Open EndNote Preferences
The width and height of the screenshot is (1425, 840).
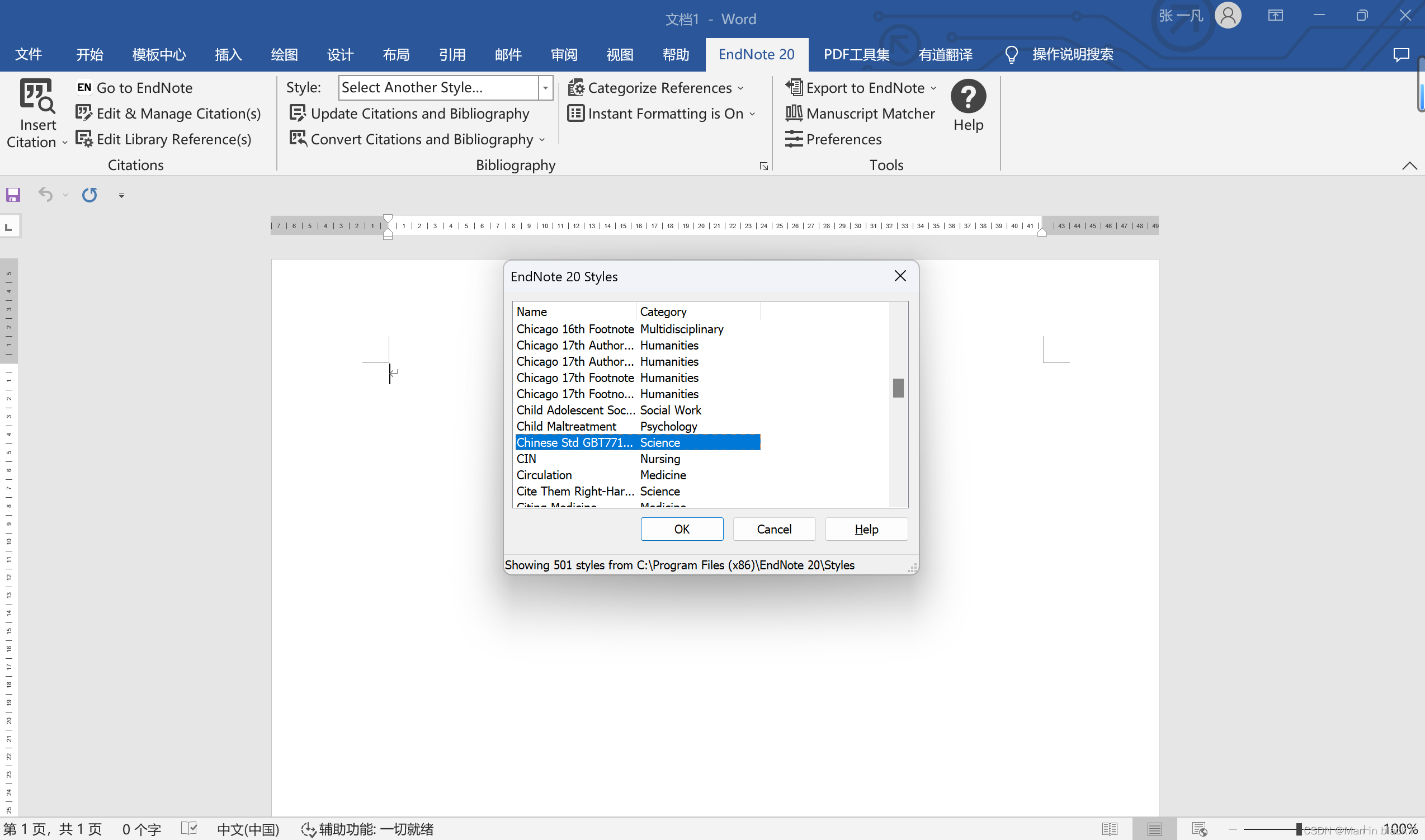tap(833, 139)
